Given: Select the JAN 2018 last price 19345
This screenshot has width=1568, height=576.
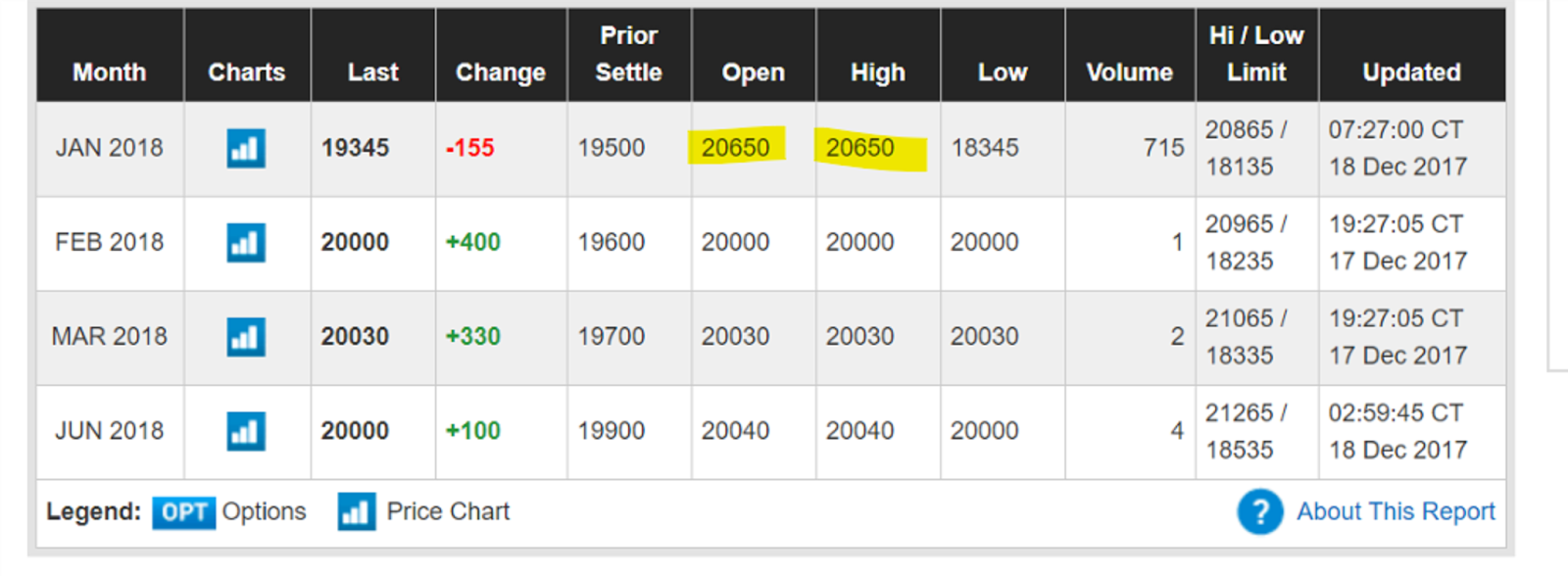Looking at the screenshot, I should [x=355, y=148].
